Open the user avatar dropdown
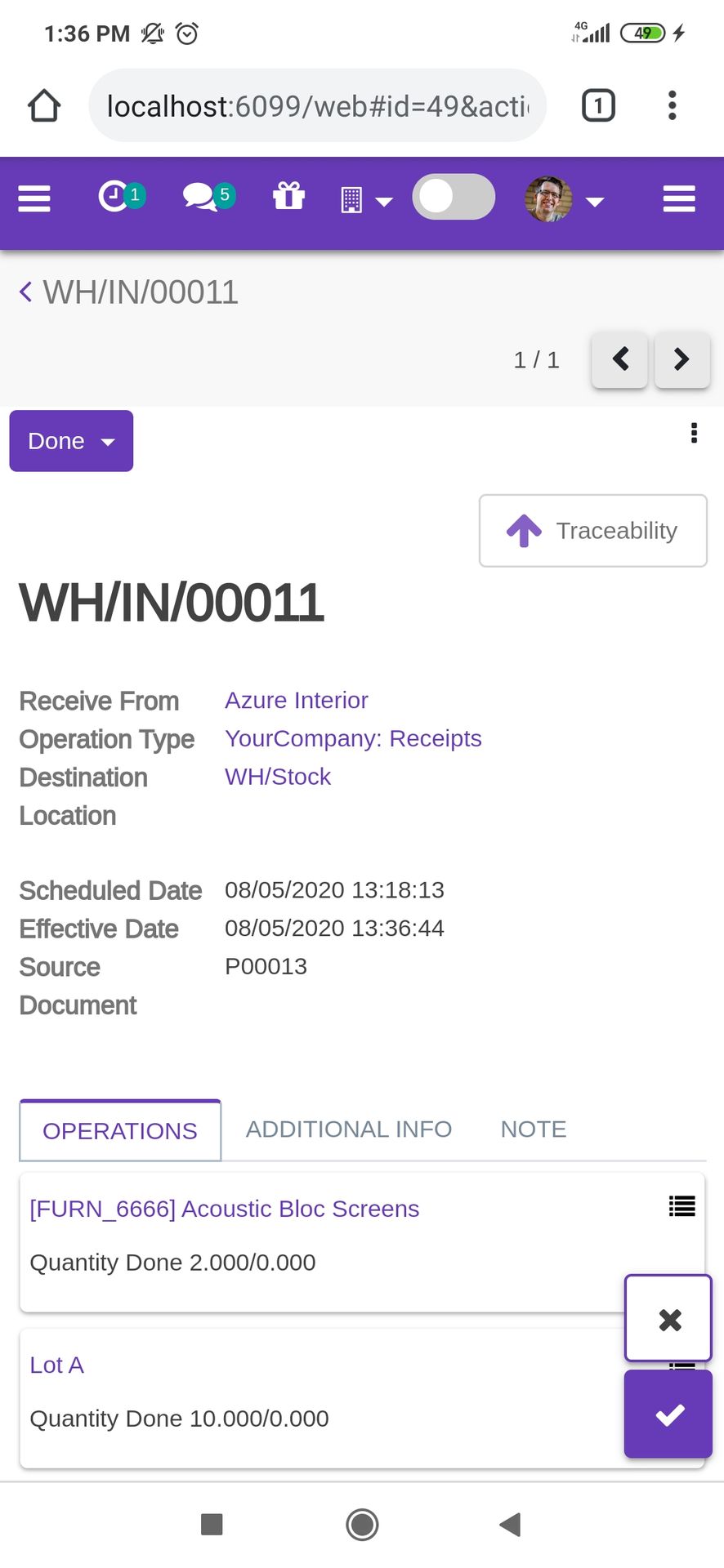This screenshot has width=724, height=1568. (x=564, y=199)
